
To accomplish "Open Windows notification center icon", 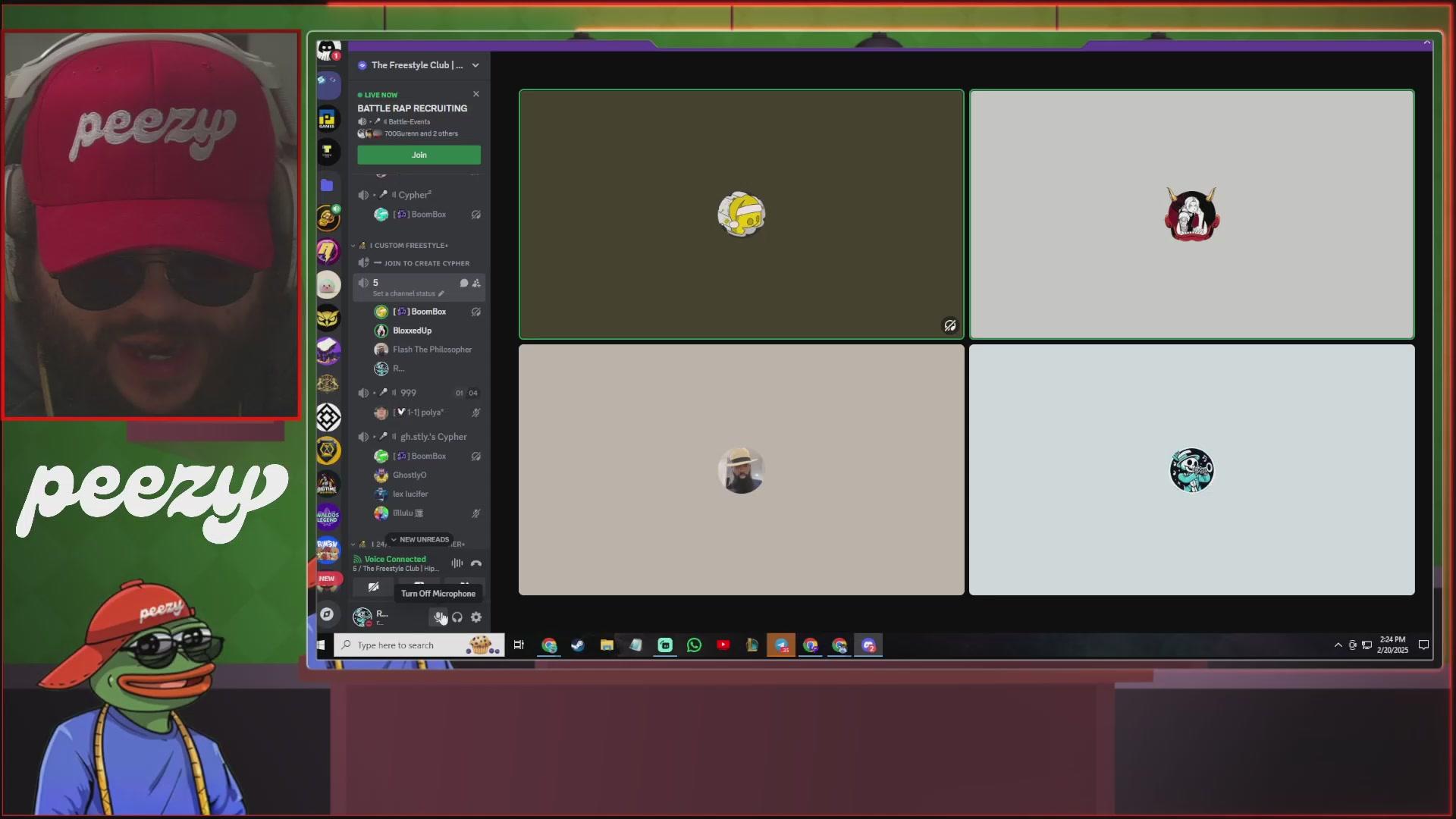I will [x=1423, y=645].
